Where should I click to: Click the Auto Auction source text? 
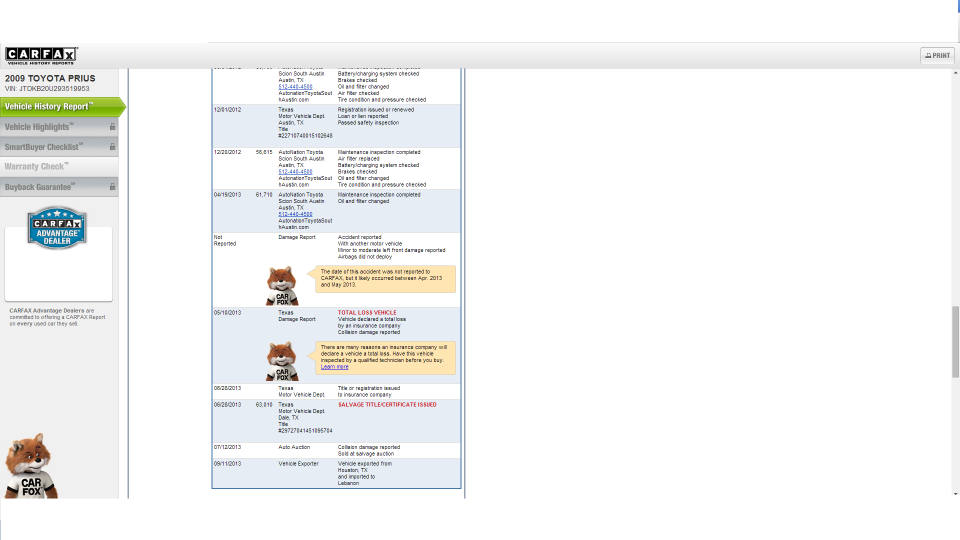294,447
